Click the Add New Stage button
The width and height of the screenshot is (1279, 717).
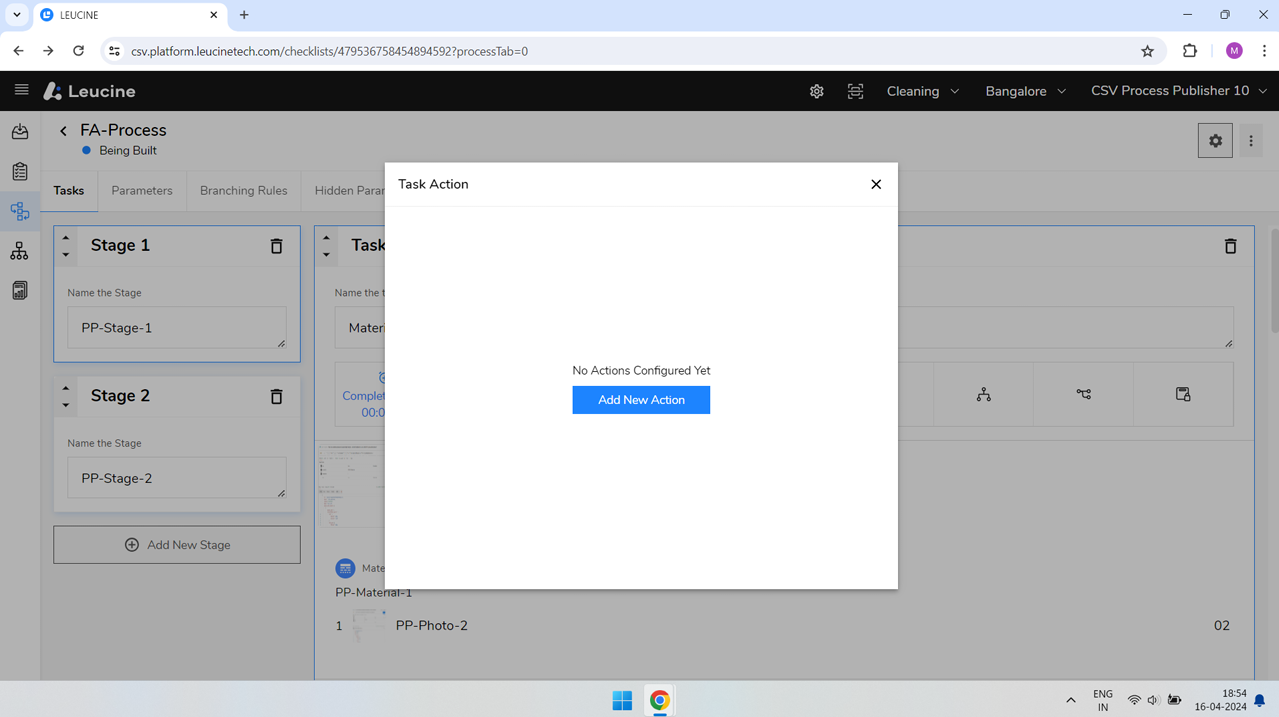click(176, 544)
